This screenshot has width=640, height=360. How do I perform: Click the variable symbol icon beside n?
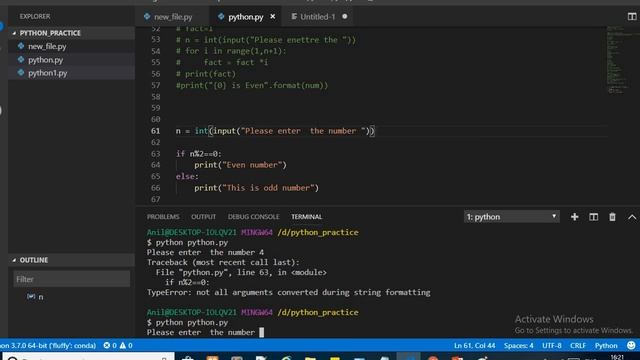tap(31, 296)
